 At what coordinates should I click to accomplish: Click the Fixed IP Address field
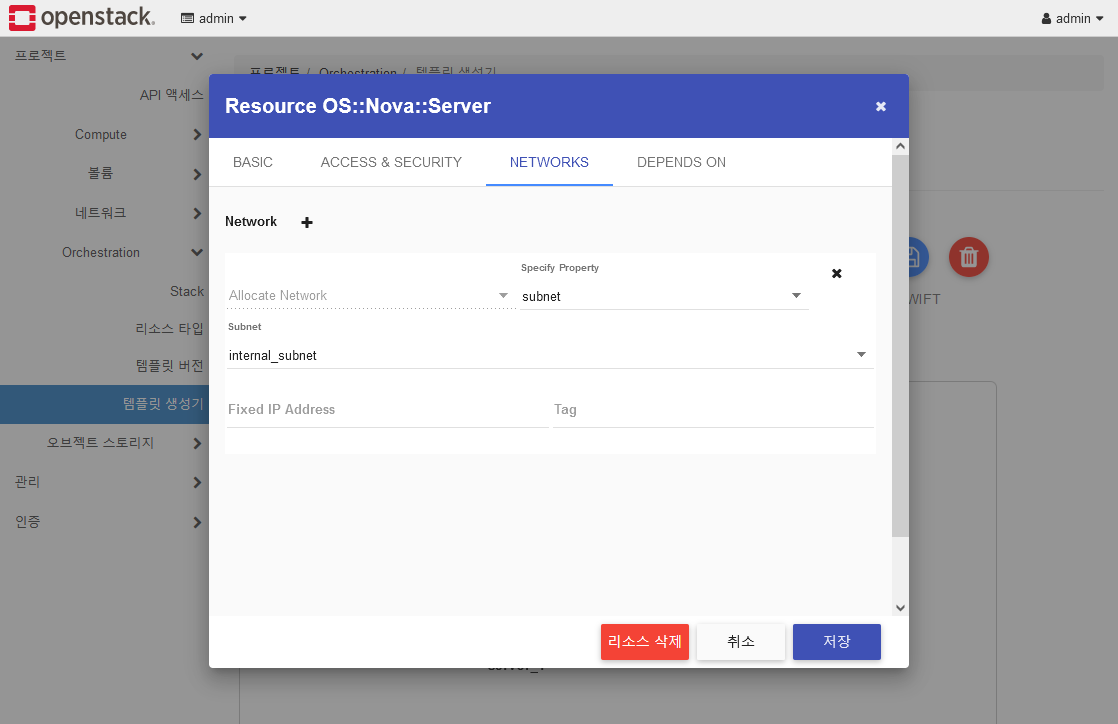pyautogui.click(x=387, y=409)
